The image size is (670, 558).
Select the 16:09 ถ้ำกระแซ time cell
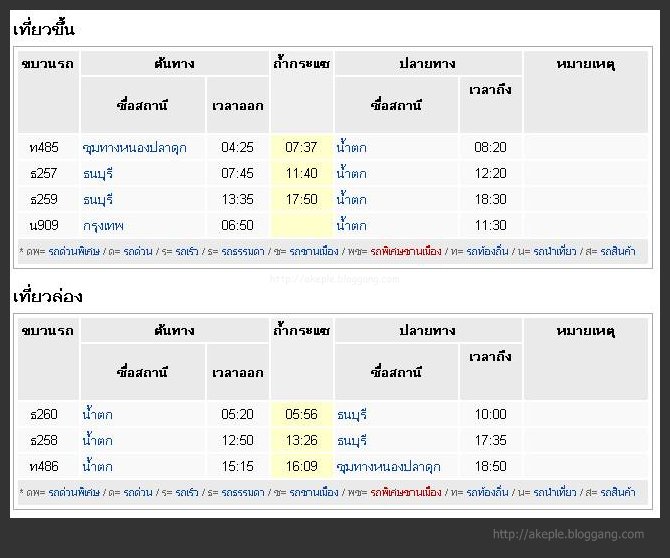302,466
